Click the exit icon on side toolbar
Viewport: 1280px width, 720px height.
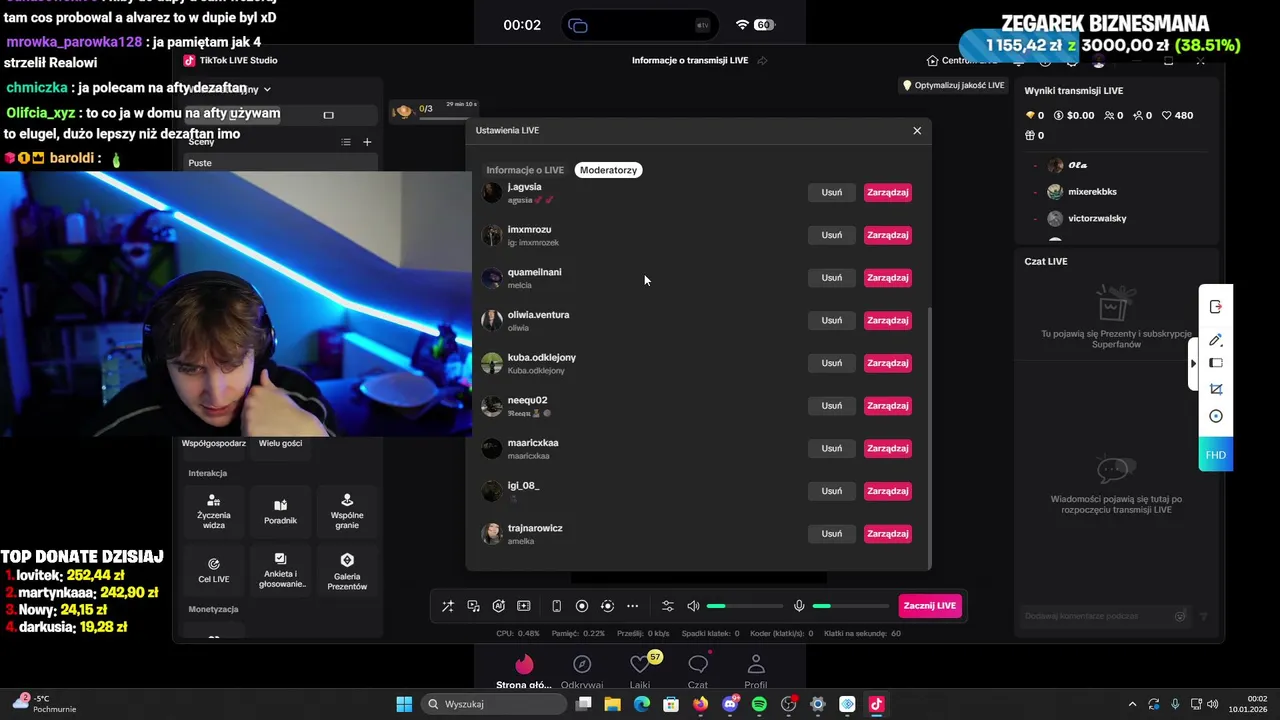[x=1216, y=307]
